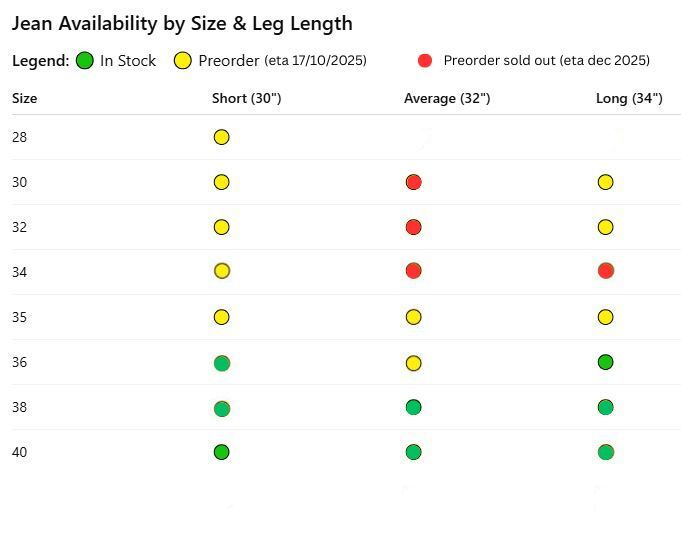Click the size 36 Long green dot
681x534 pixels.
(605, 362)
